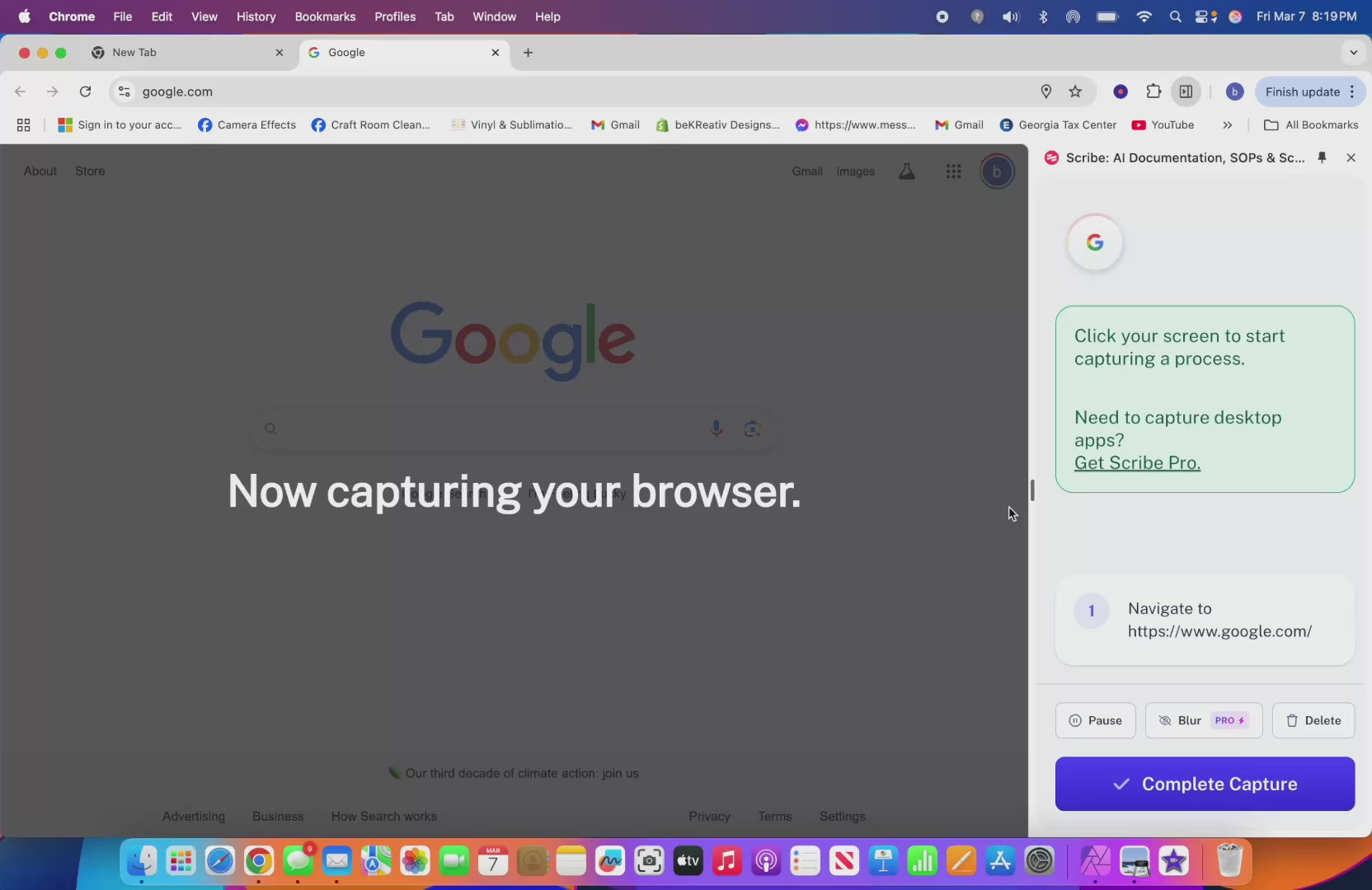Delete the captured step
Image resolution: width=1372 pixels, height=890 pixels.
point(1313,720)
